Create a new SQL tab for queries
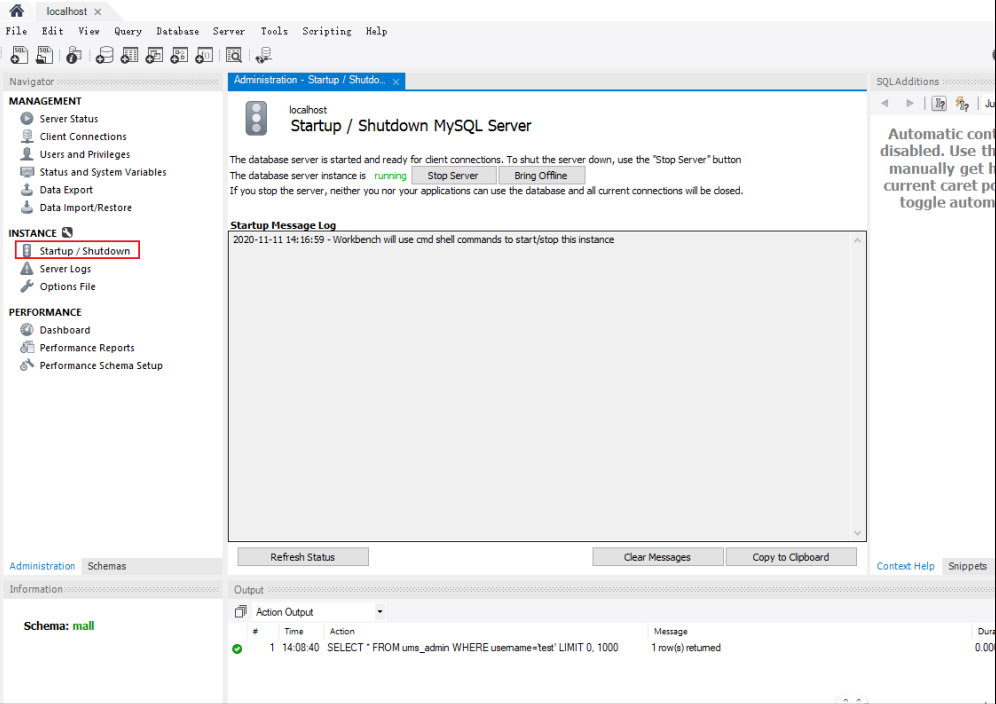 [x=19, y=55]
